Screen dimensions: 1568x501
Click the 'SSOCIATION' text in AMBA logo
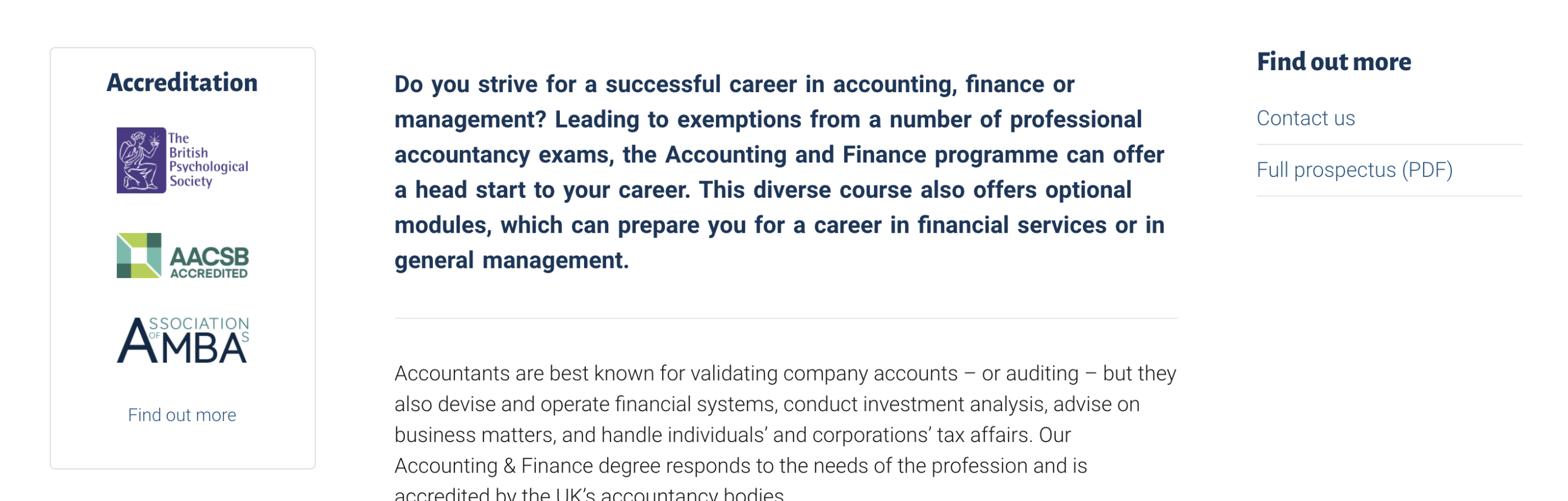tap(199, 324)
